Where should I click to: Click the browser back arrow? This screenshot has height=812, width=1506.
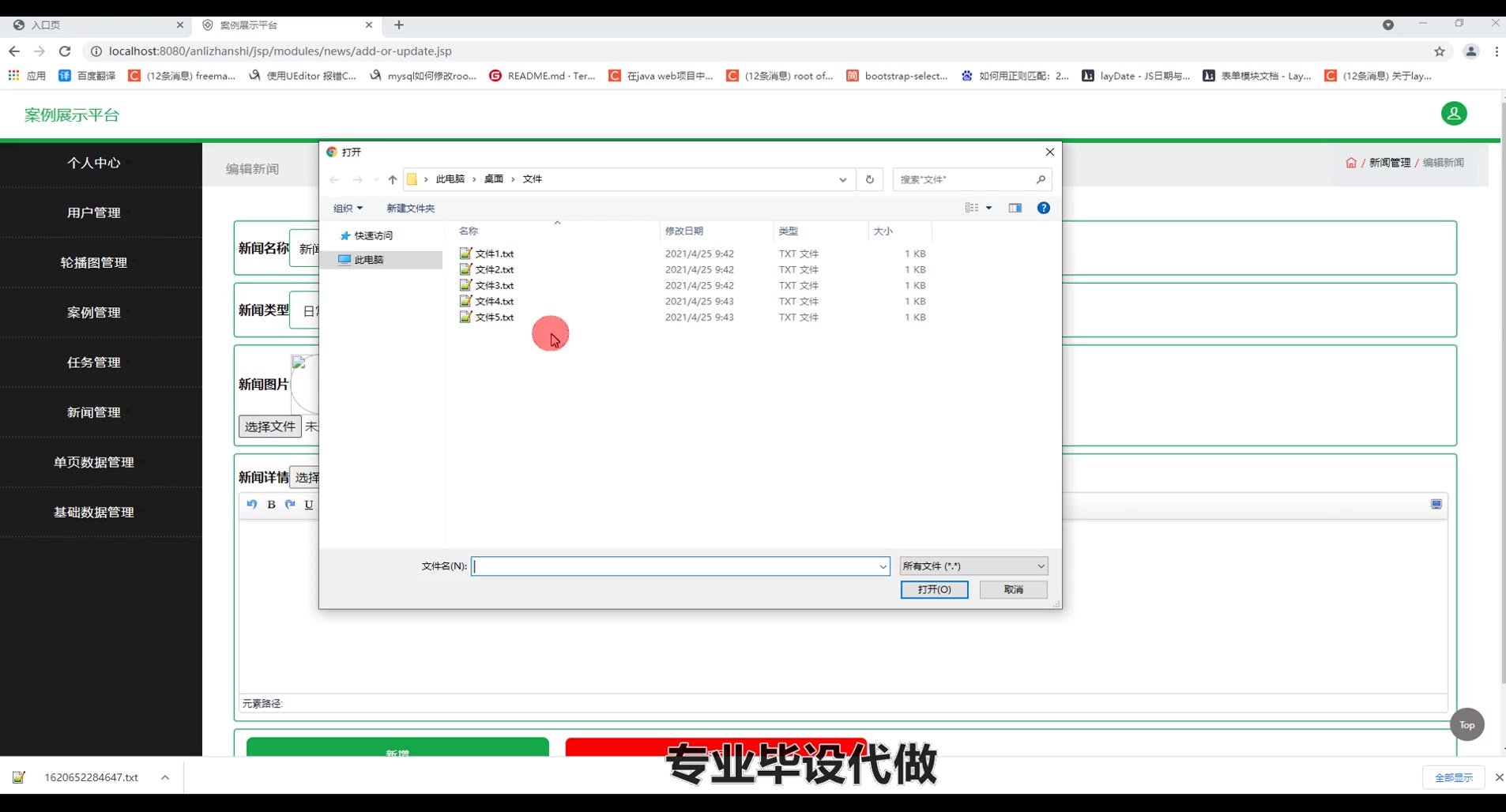click(14, 51)
